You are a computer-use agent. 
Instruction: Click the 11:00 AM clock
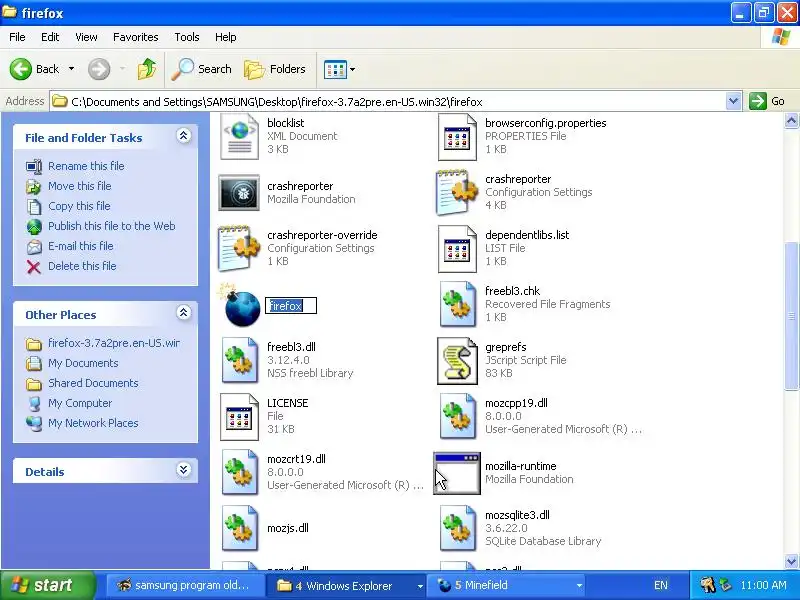(763, 586)
